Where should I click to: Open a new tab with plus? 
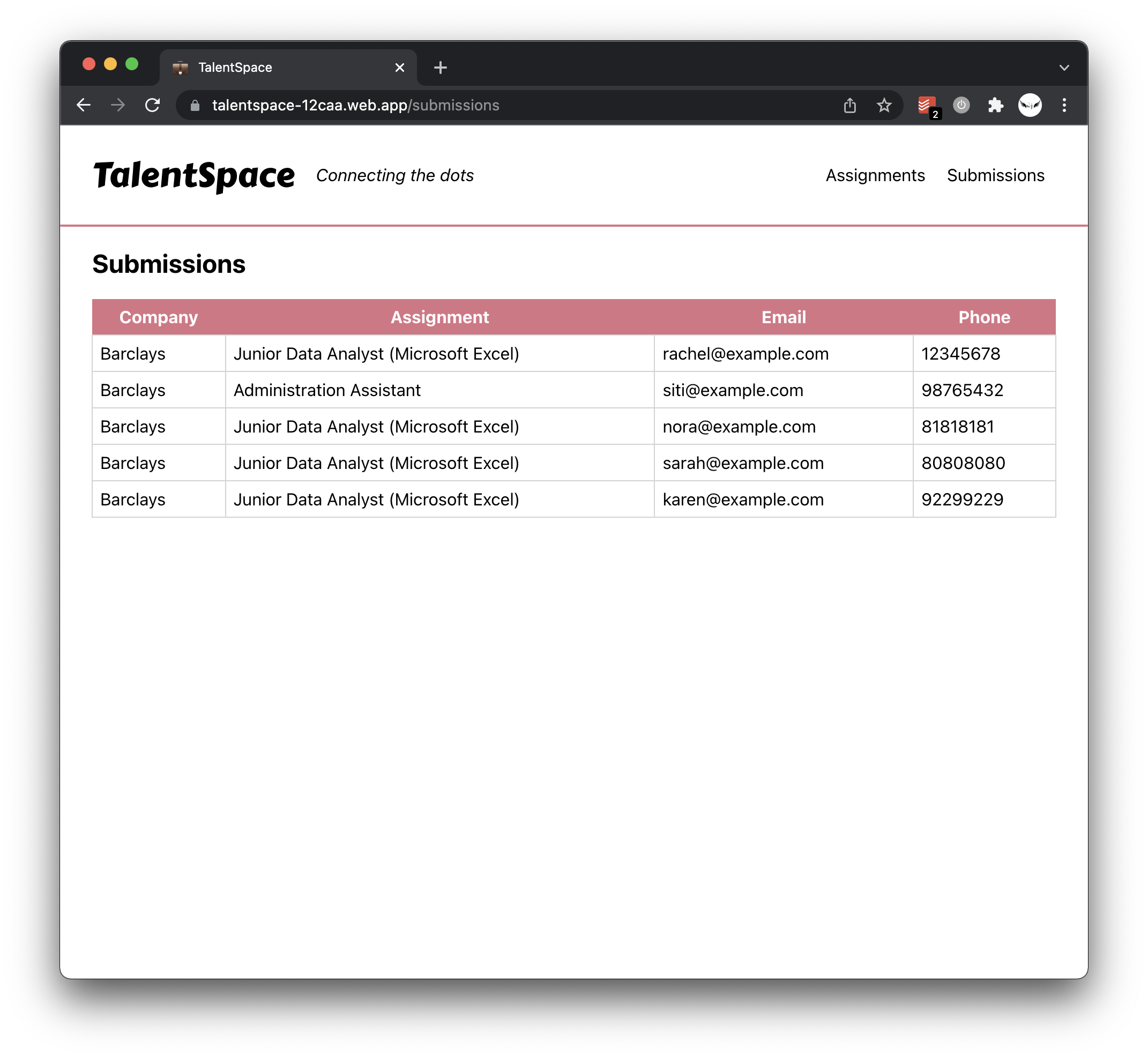click(441, 68)
